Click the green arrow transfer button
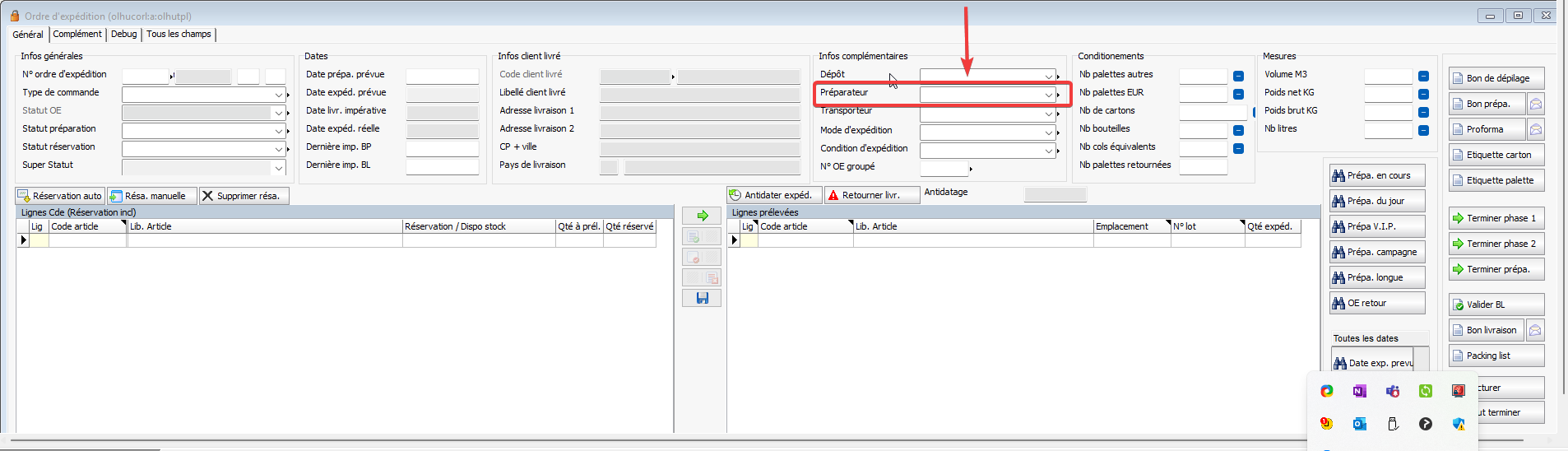 click(702, 216)
